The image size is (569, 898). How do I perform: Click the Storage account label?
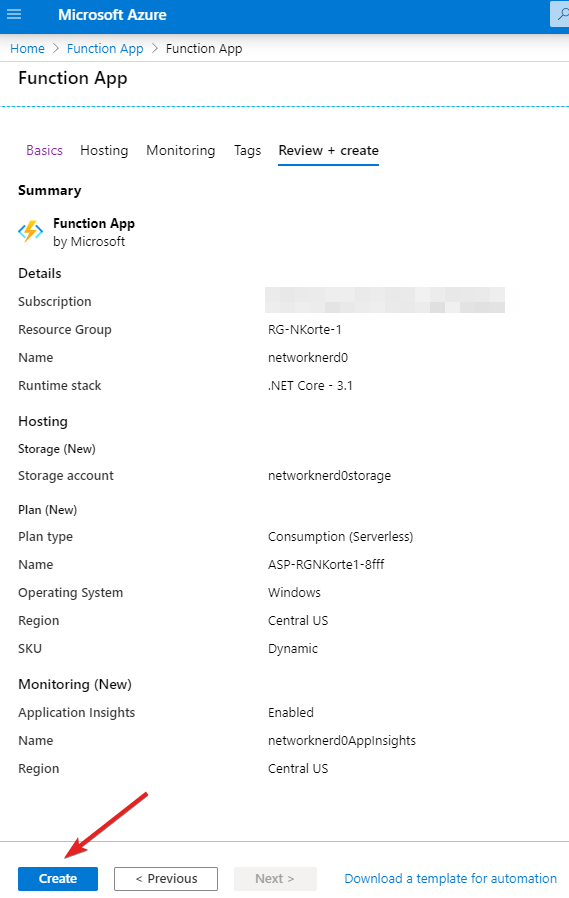click(66, 475)
